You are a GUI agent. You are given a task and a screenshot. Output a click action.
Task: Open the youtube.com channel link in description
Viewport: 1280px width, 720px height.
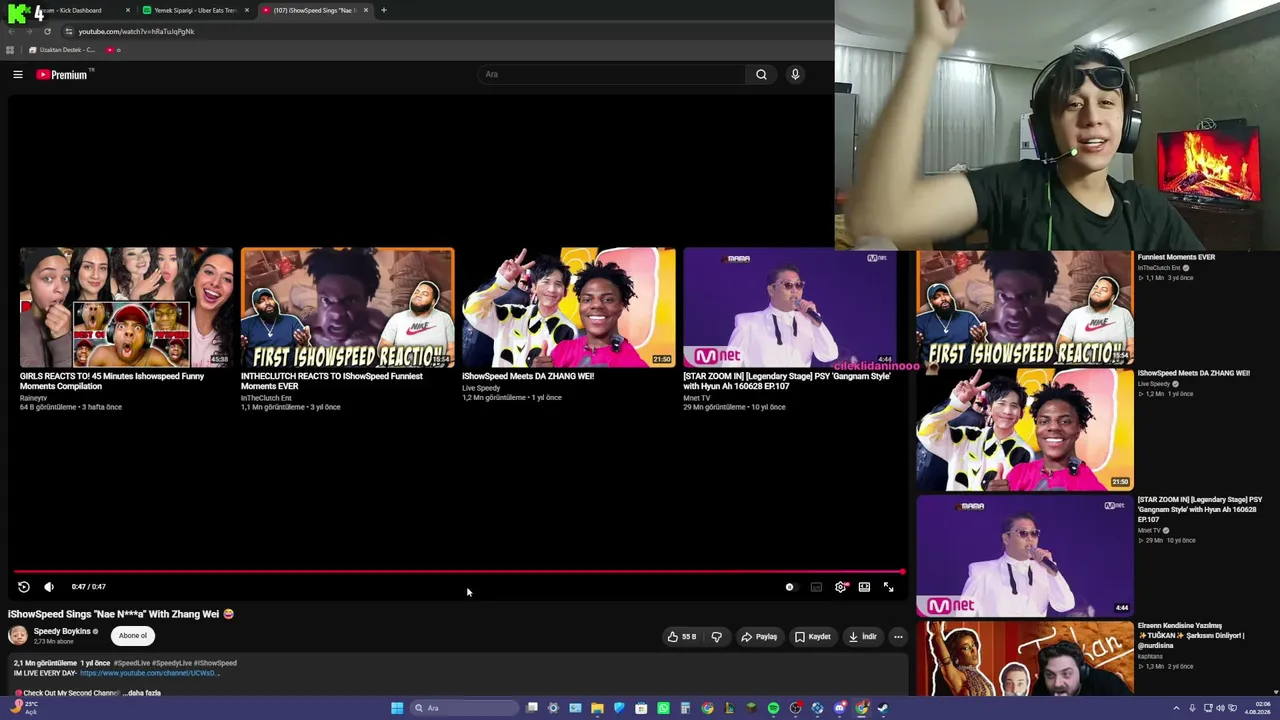(x=148, y=673)
